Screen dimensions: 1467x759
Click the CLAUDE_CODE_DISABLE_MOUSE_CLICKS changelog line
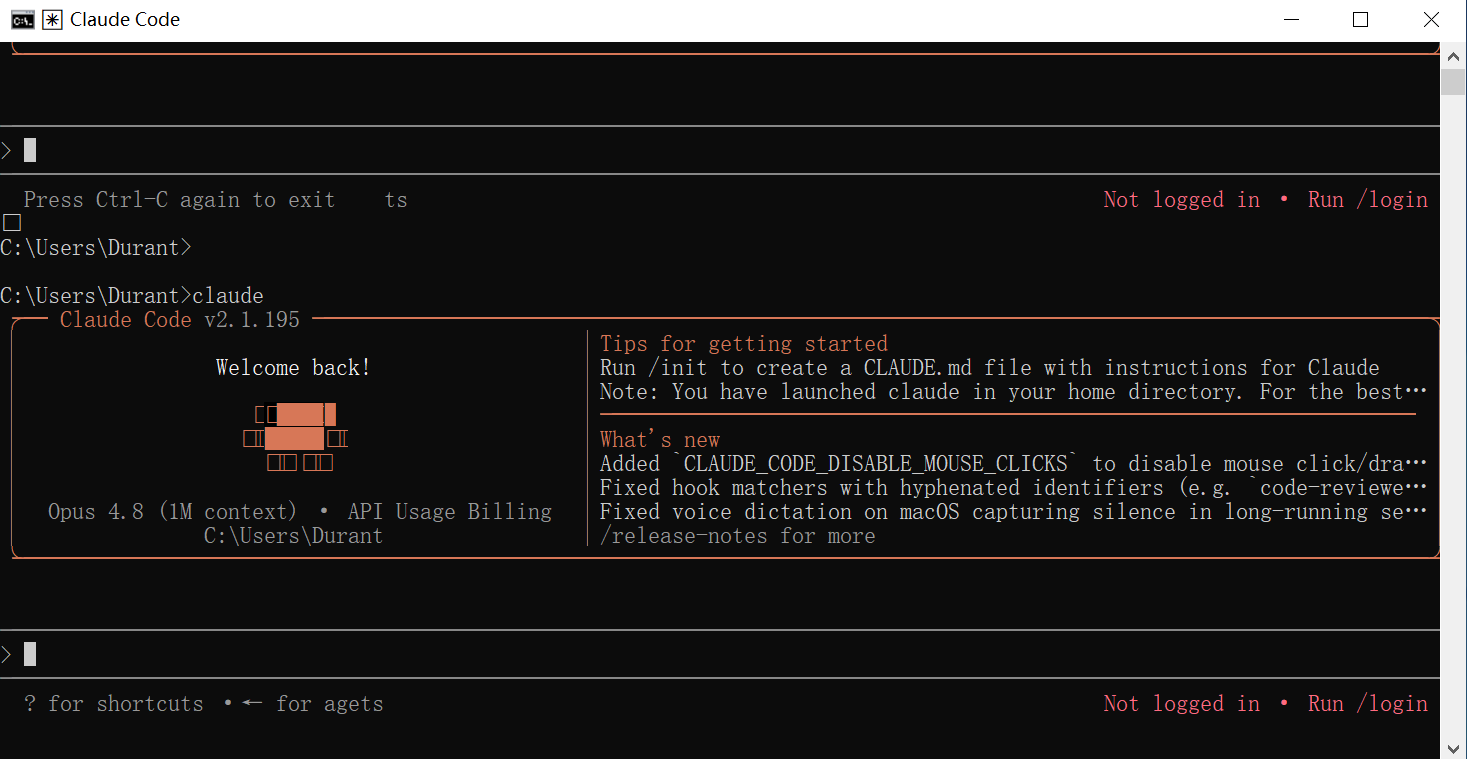tap(1013, 464)
